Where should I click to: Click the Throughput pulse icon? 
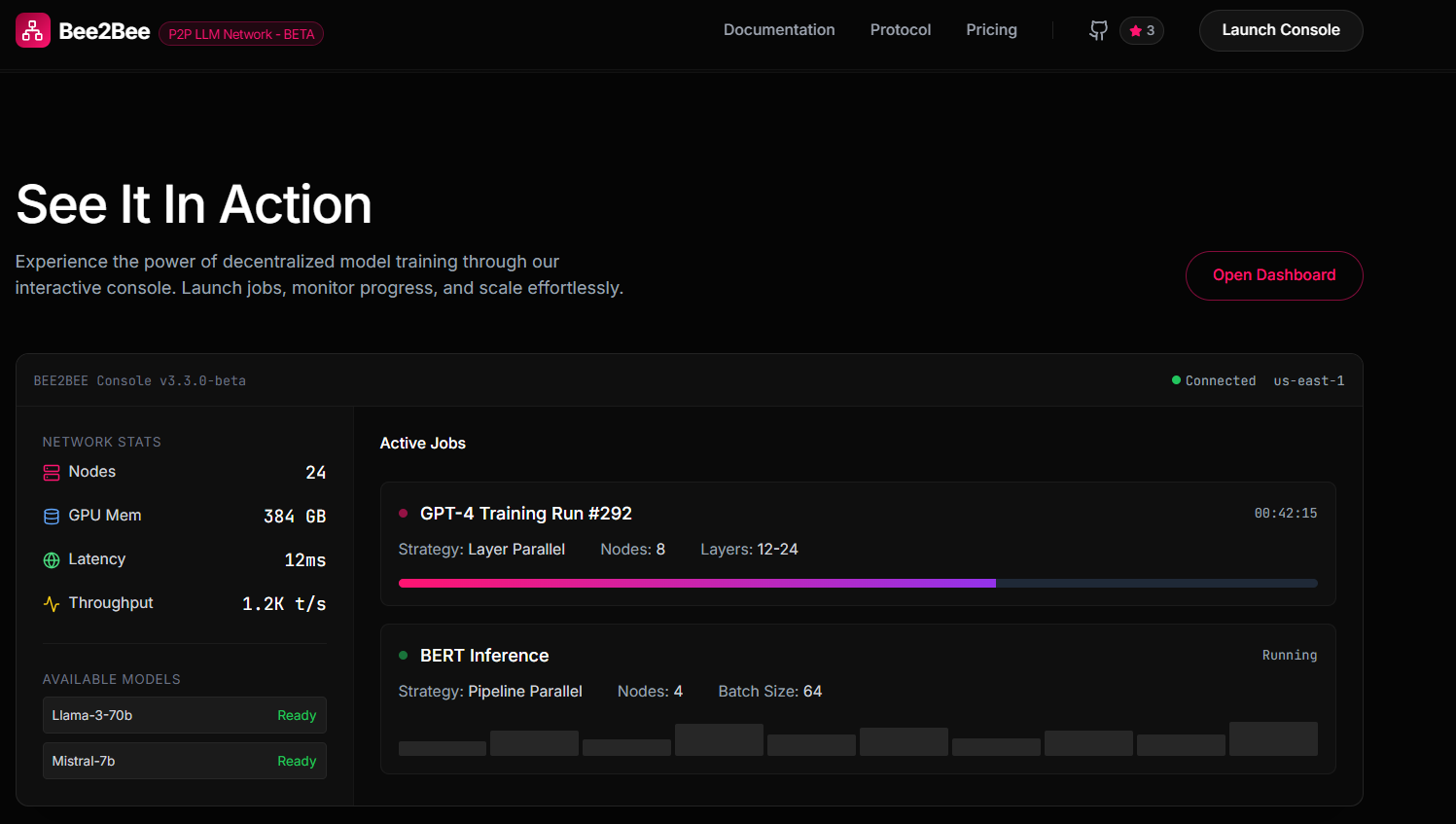pos(52,603)
